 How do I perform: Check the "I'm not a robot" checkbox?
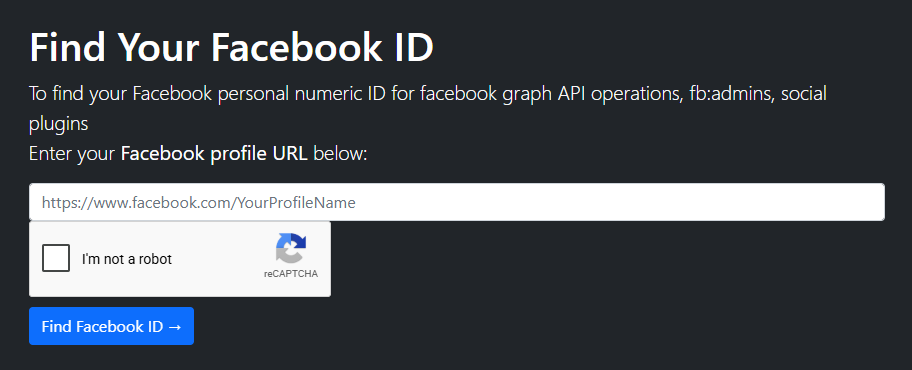(x=56, y=258)
